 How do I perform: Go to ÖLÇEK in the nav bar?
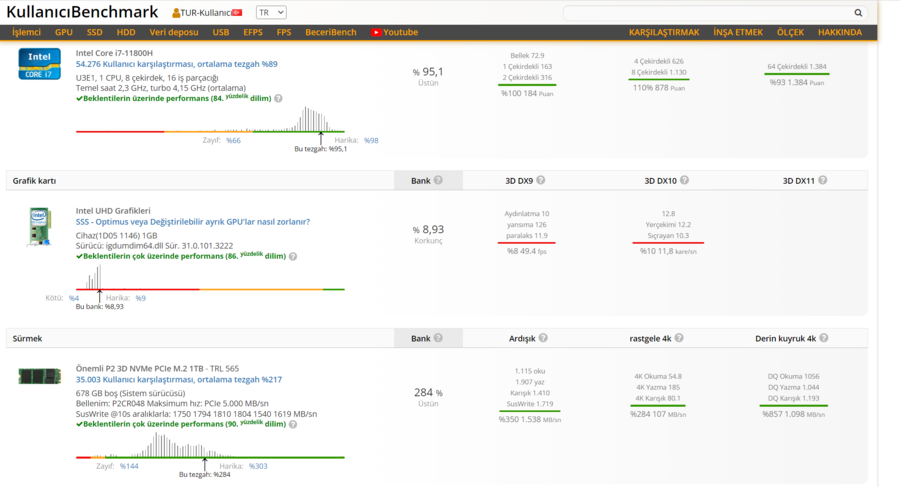tap(790, 32)
